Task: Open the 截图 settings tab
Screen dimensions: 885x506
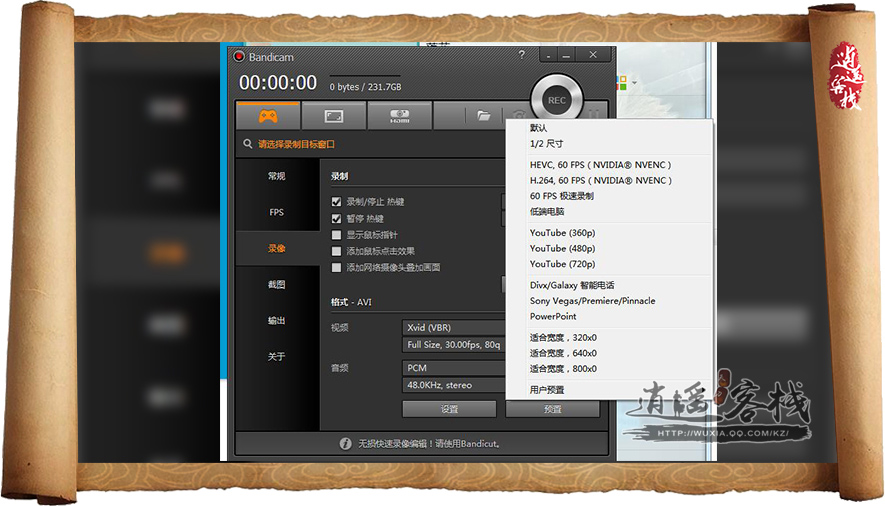Action: tap(277, 284)
